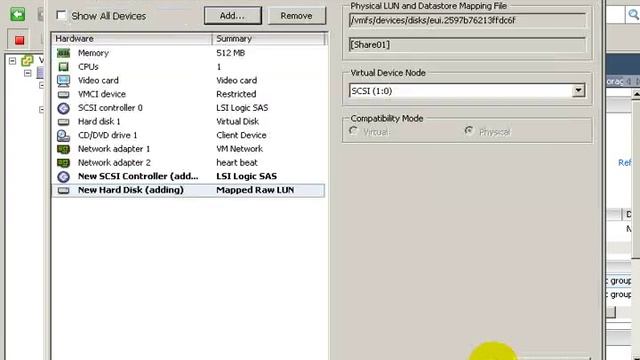640x360 pixels.
Task: Click the Hard disk 1 icon
Action: [63, 122]
